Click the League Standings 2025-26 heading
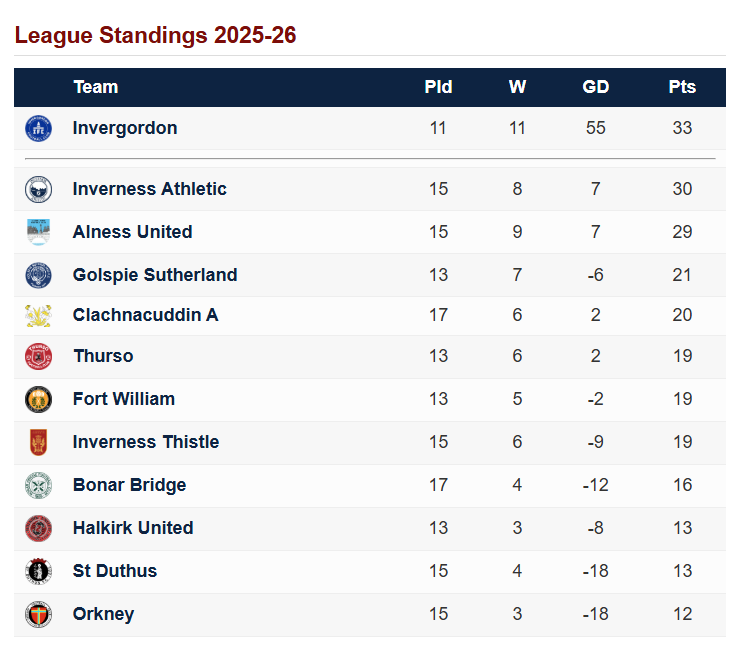The image size is (744, 658). (155, 36)
